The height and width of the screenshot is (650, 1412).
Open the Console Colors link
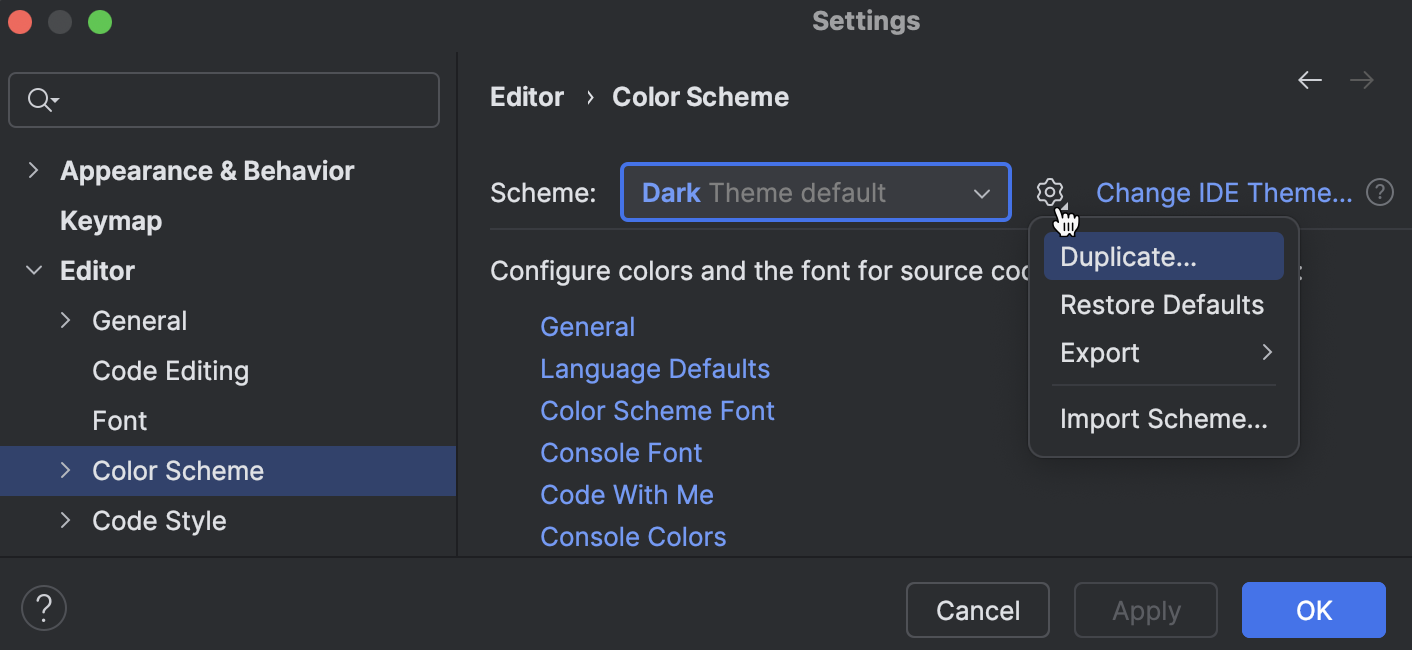[633, 536]
